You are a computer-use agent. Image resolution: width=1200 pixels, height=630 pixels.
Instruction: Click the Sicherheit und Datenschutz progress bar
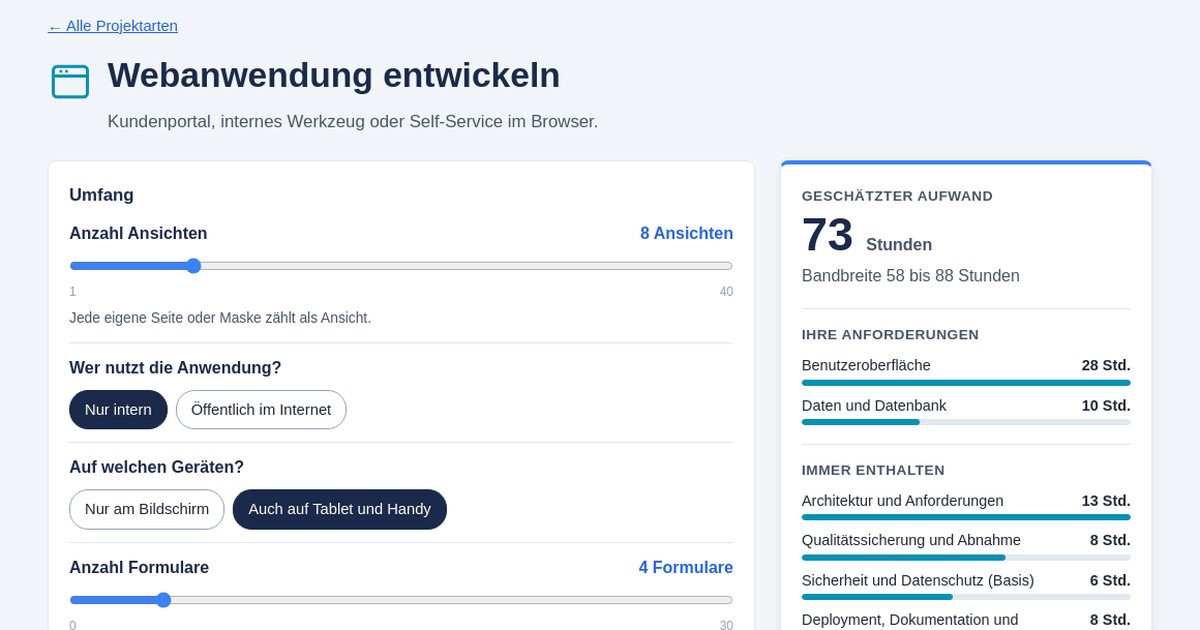coord(966,597)
